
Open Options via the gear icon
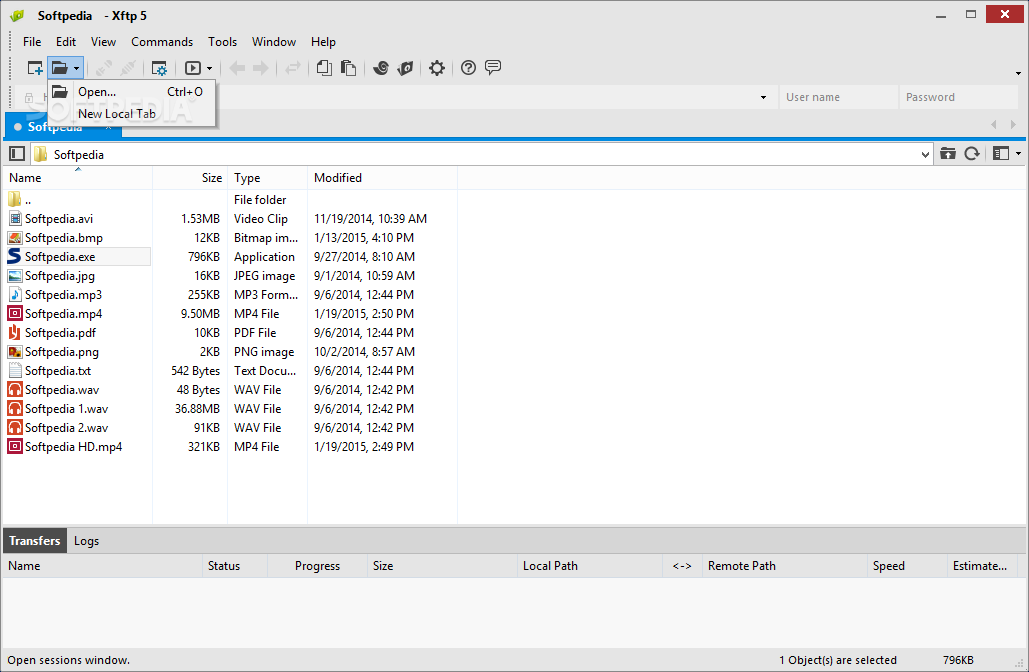click(436, 68)
